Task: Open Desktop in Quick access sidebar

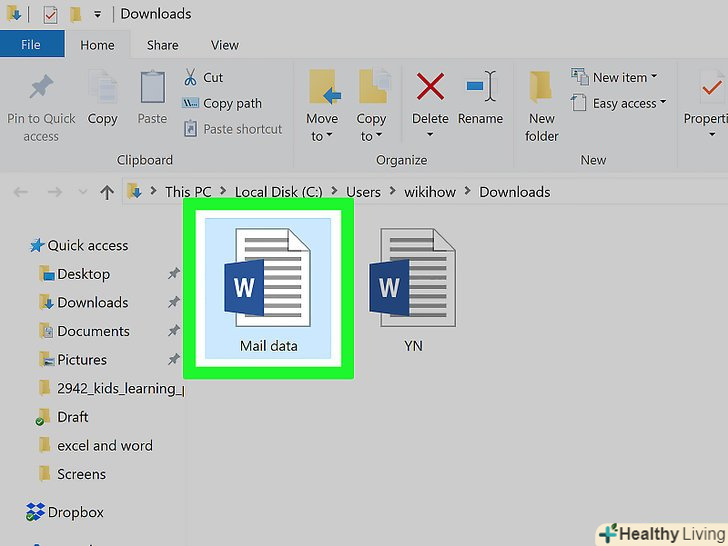Action: pyautogui.click(x=84, y=274)
